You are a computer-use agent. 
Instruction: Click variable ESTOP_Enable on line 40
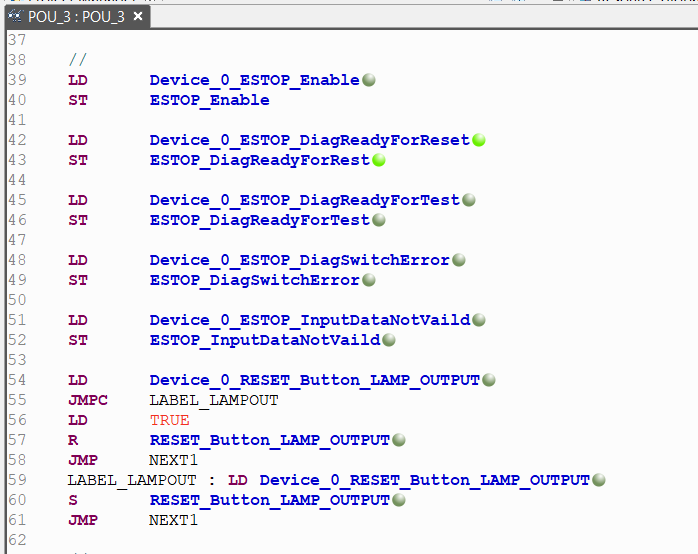tap(210, 100)
